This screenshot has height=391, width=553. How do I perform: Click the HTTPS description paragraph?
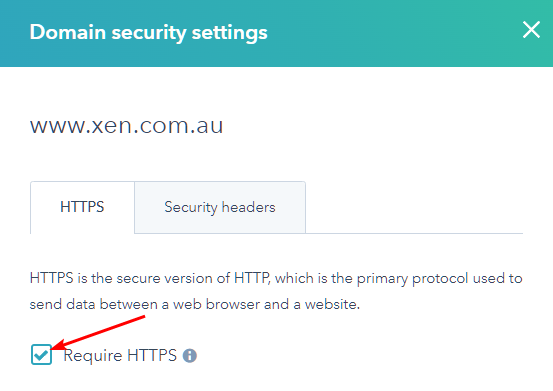click(276, 291)
